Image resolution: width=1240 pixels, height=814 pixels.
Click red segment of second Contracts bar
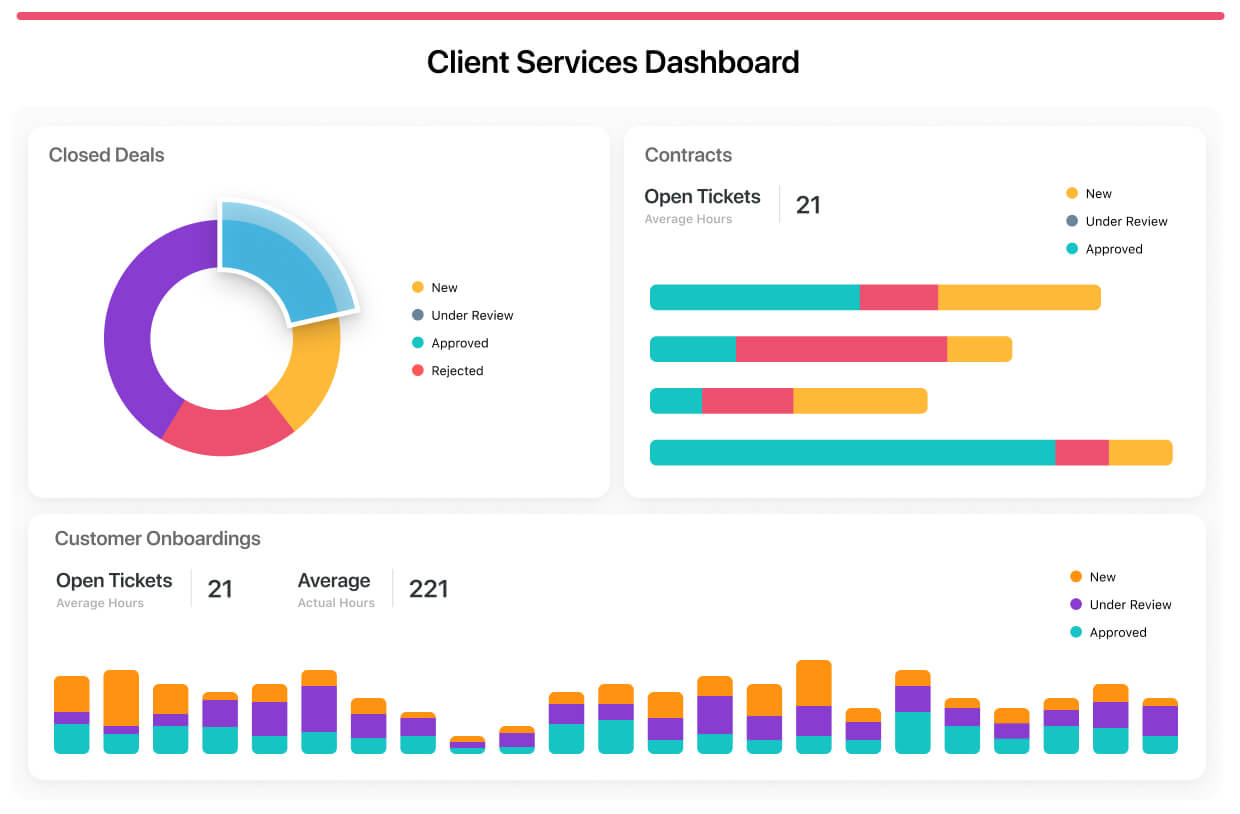[841, 349]
